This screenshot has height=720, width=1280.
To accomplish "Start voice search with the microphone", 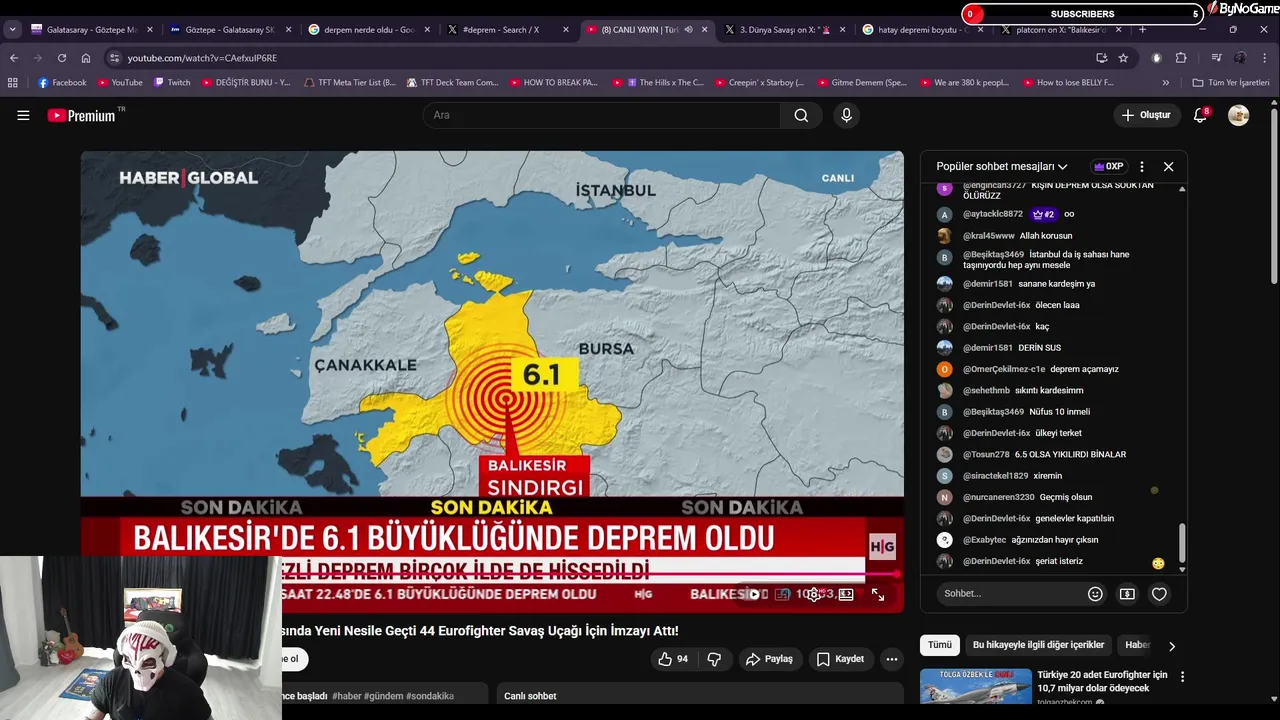I will (x=846, y=115).
